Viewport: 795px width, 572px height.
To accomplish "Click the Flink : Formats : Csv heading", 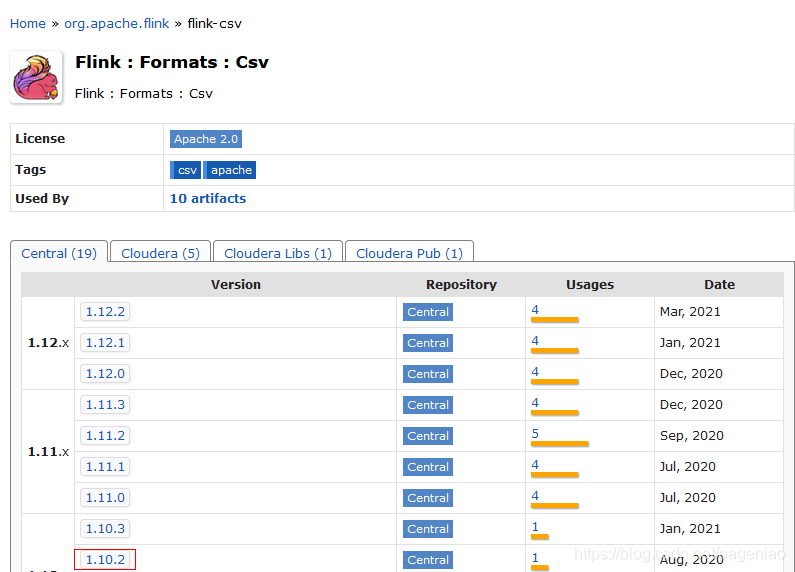I will coord(172,62).
